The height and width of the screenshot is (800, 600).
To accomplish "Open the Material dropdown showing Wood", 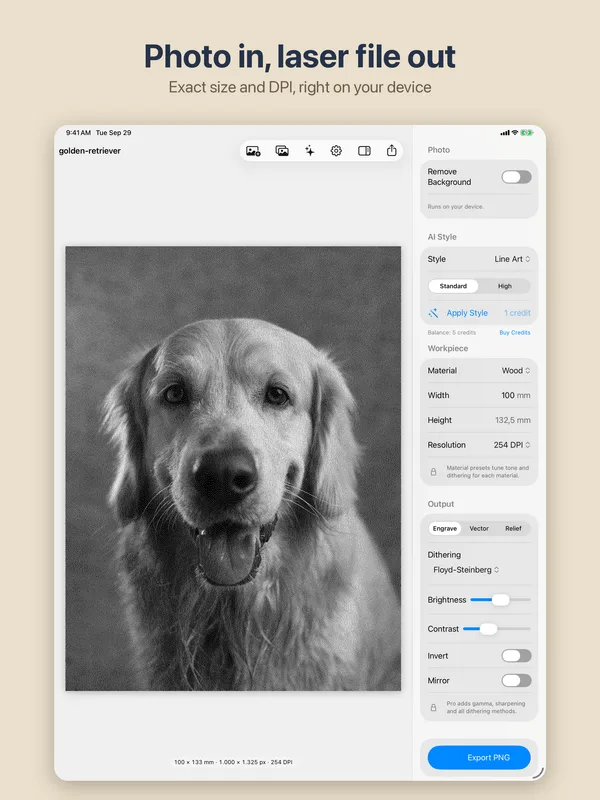I will 516,371.
